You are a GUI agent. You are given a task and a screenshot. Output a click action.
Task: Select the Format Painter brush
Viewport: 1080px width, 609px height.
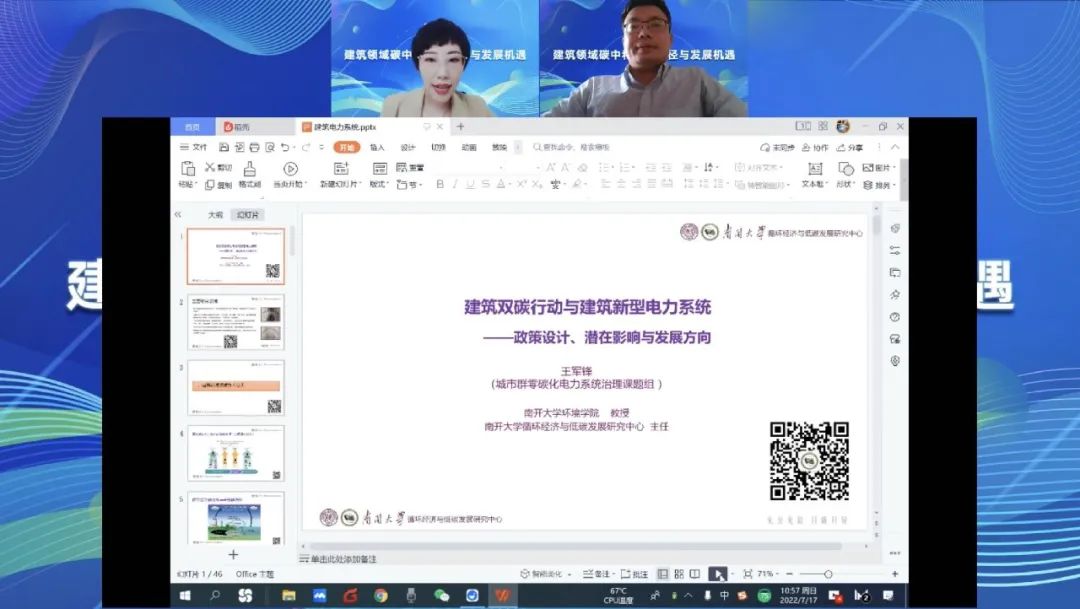pyautogui.click(x=249, y=169)
